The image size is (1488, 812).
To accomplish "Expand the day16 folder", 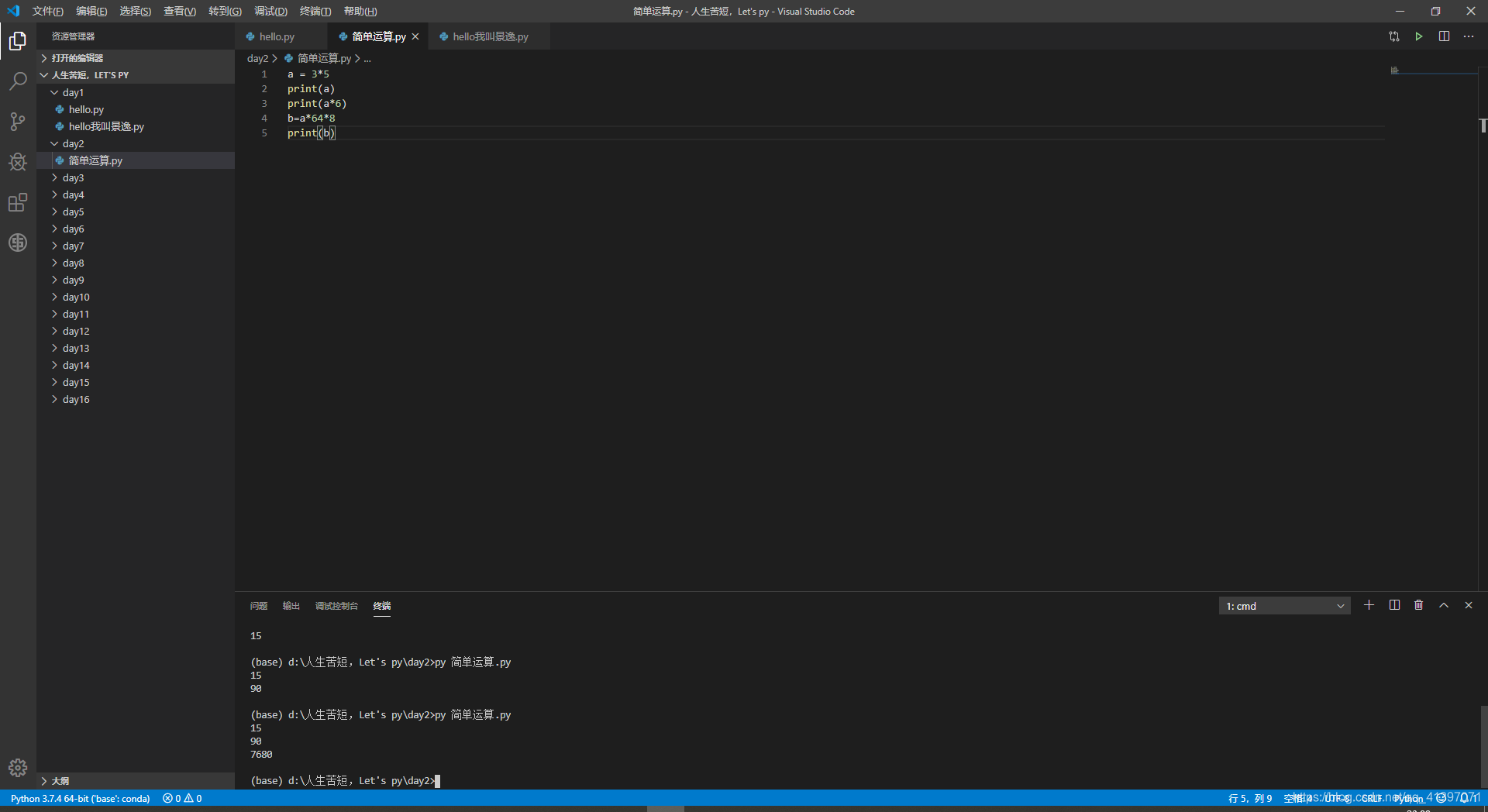I will point(136,399).
